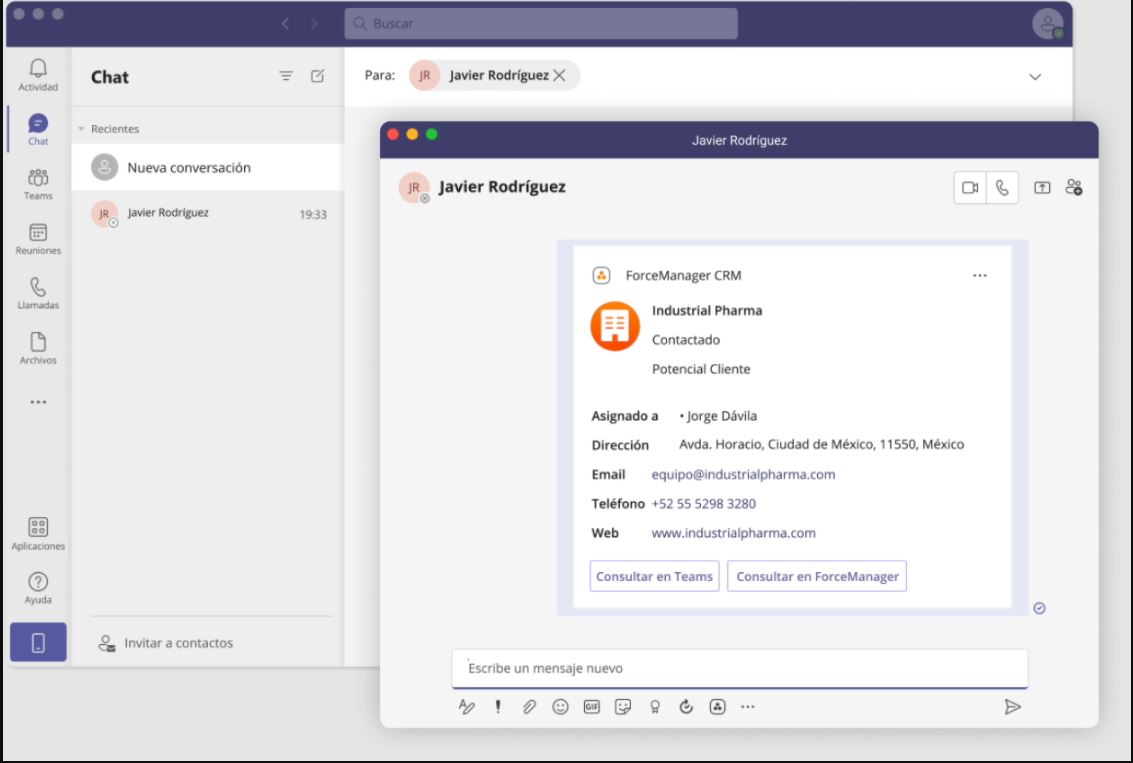This screenshot has height=763, width=1133.
Task: Click Consultar en Teams button
Action: pyautogui.click(x=654, y=576)
